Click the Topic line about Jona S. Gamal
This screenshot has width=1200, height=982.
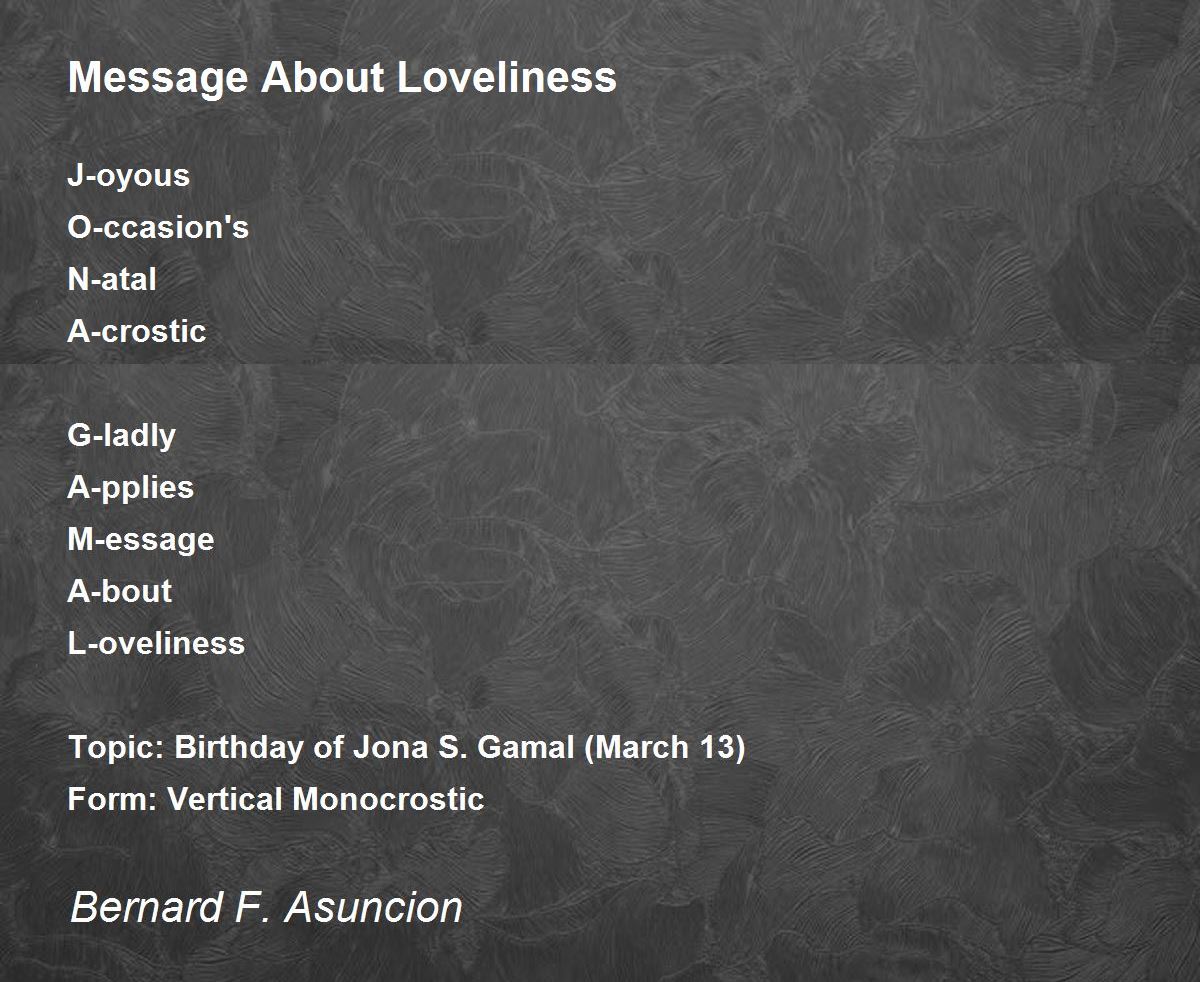tap(406, 748)
